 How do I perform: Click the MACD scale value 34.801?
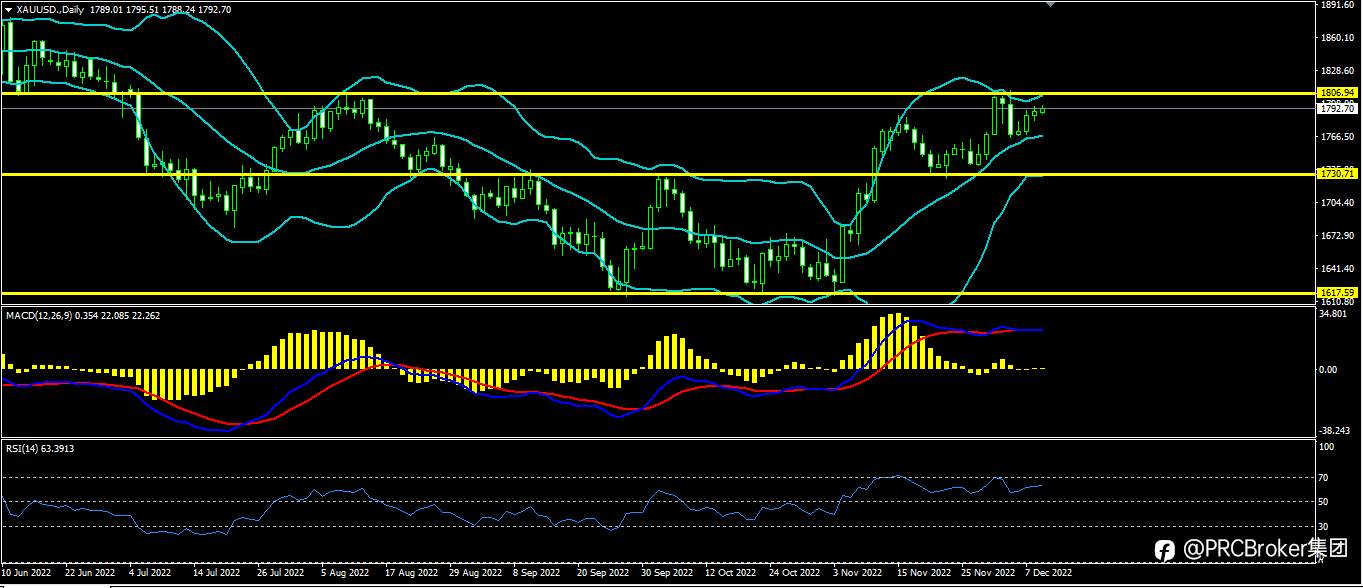point(1335,313)
